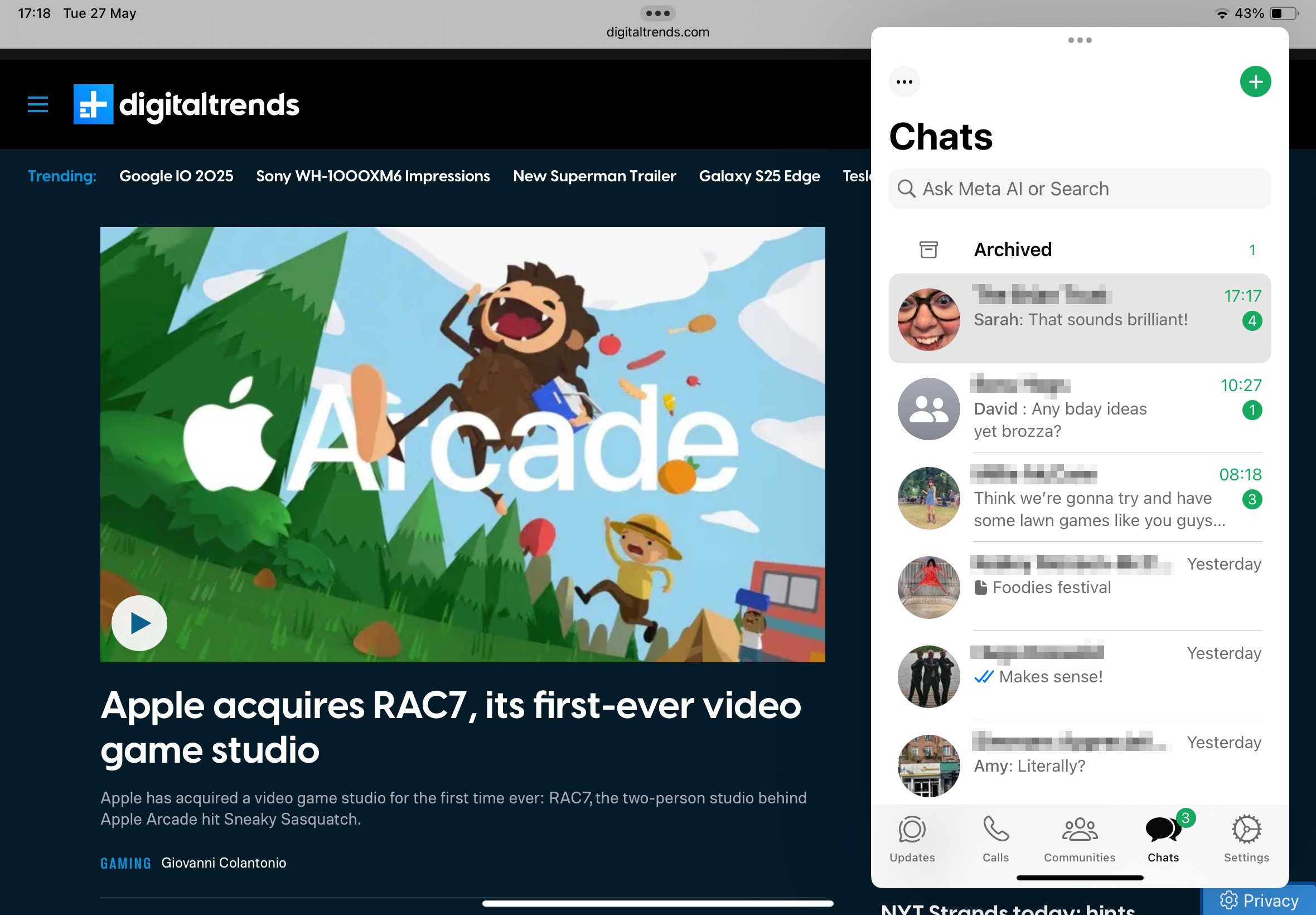This screenshot has width=1316, height=915.
Task: Open the Archived chats row
Action: (x=1079, y=249)
